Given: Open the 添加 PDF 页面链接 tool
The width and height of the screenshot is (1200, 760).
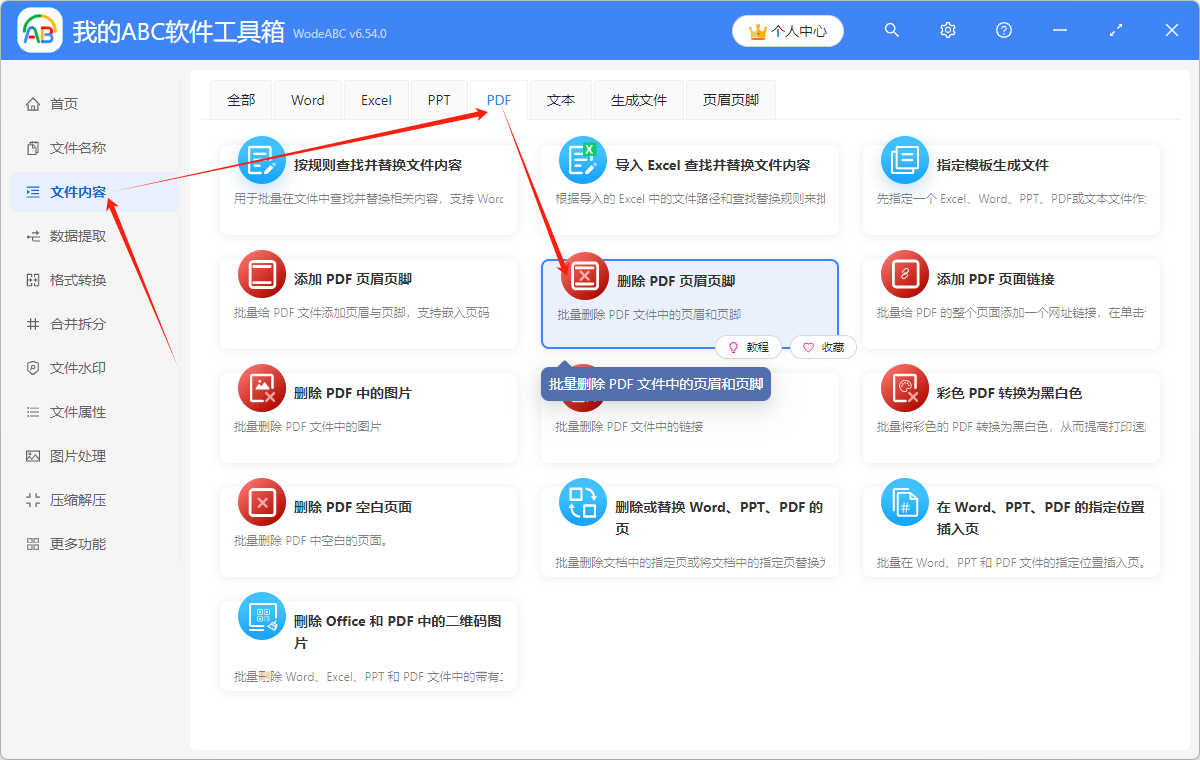Looking at the screenshot, I should (x=1010, y=290).
